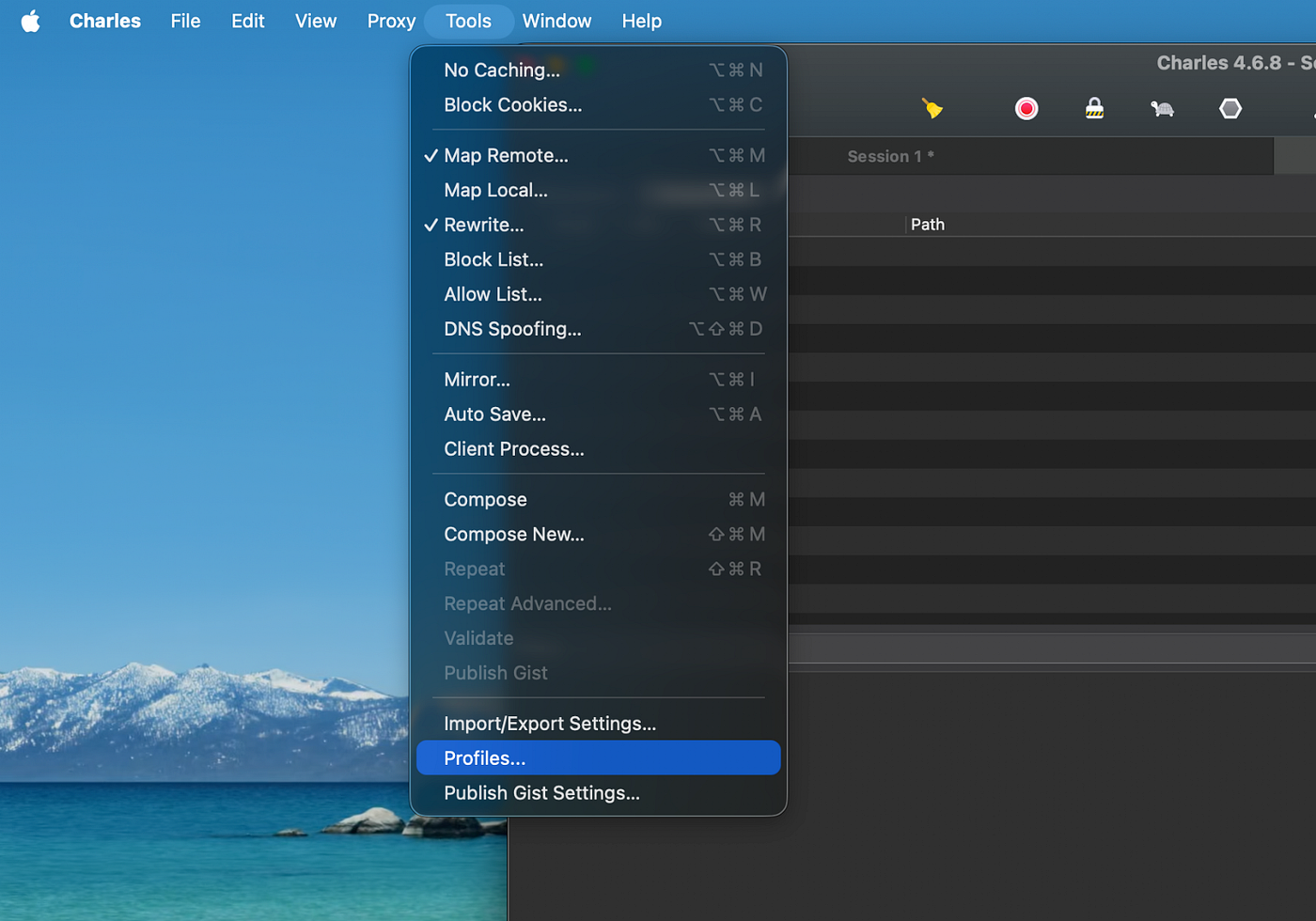Open the Window menu
Screen dimensions: 1316x921
556,21
